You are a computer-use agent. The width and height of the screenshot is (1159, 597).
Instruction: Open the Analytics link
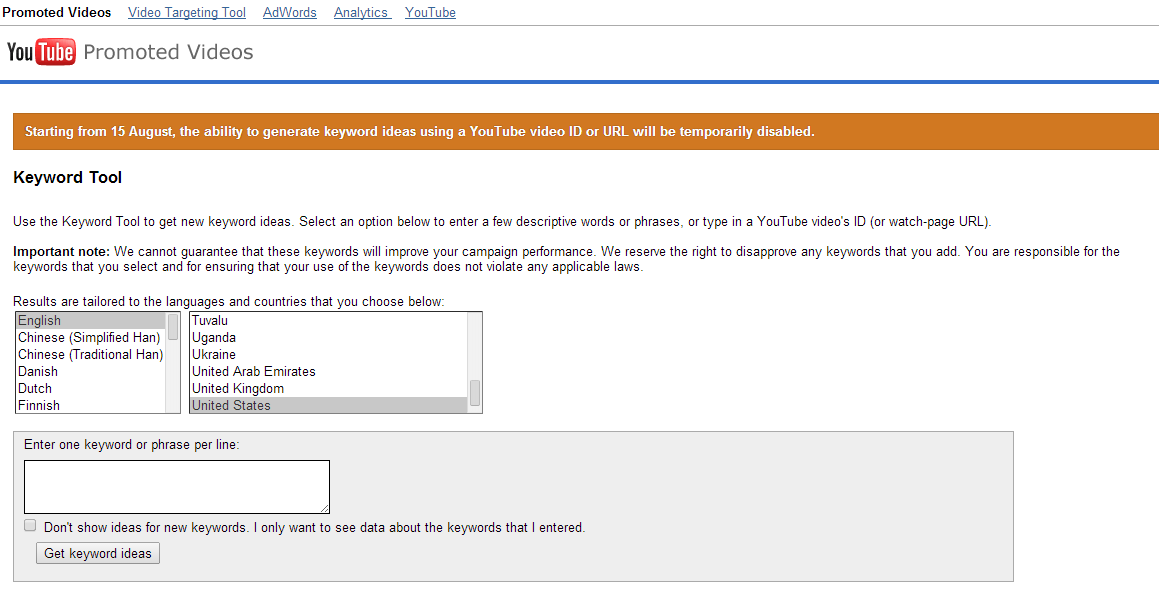point(361,13)
